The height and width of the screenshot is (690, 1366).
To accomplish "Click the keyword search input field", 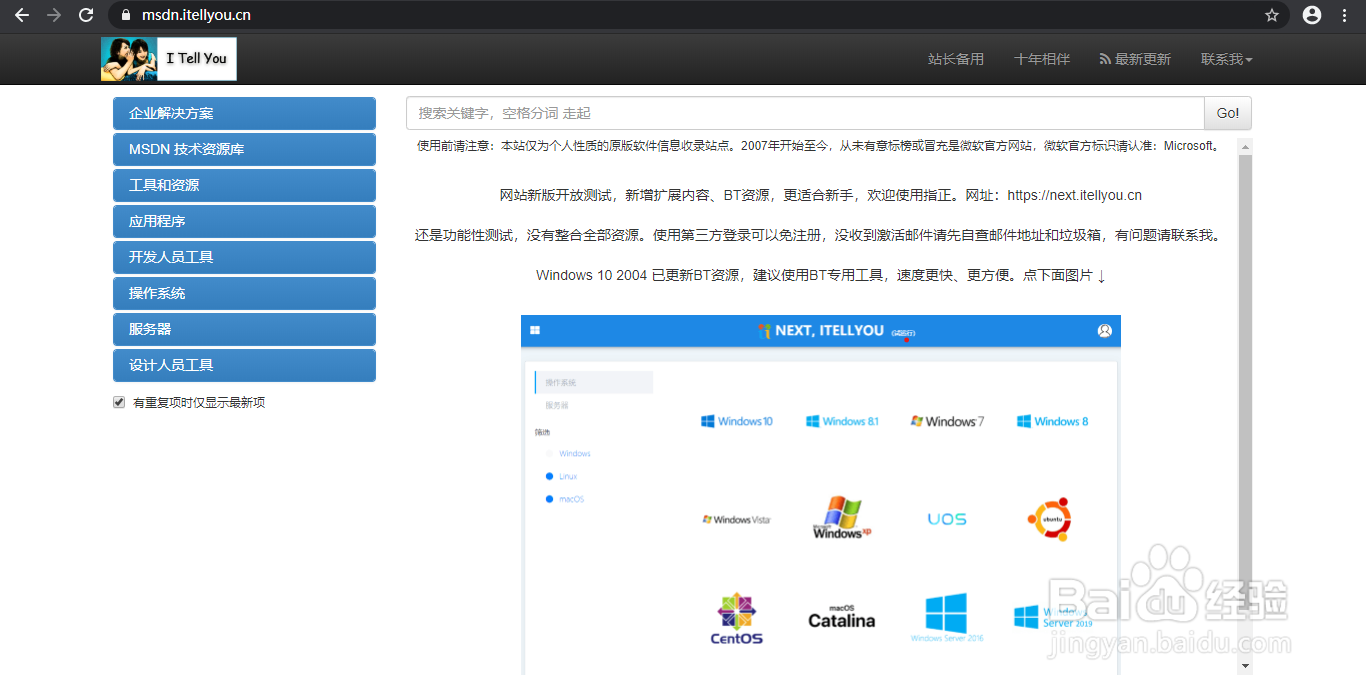I will tap(805, 113).
